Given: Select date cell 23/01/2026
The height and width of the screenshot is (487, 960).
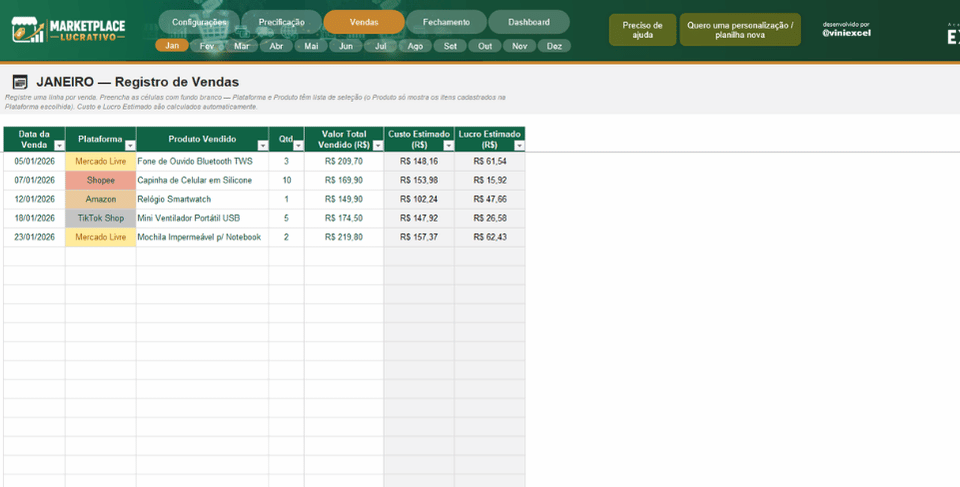Looking at the screenshot, I should (34, 237).
